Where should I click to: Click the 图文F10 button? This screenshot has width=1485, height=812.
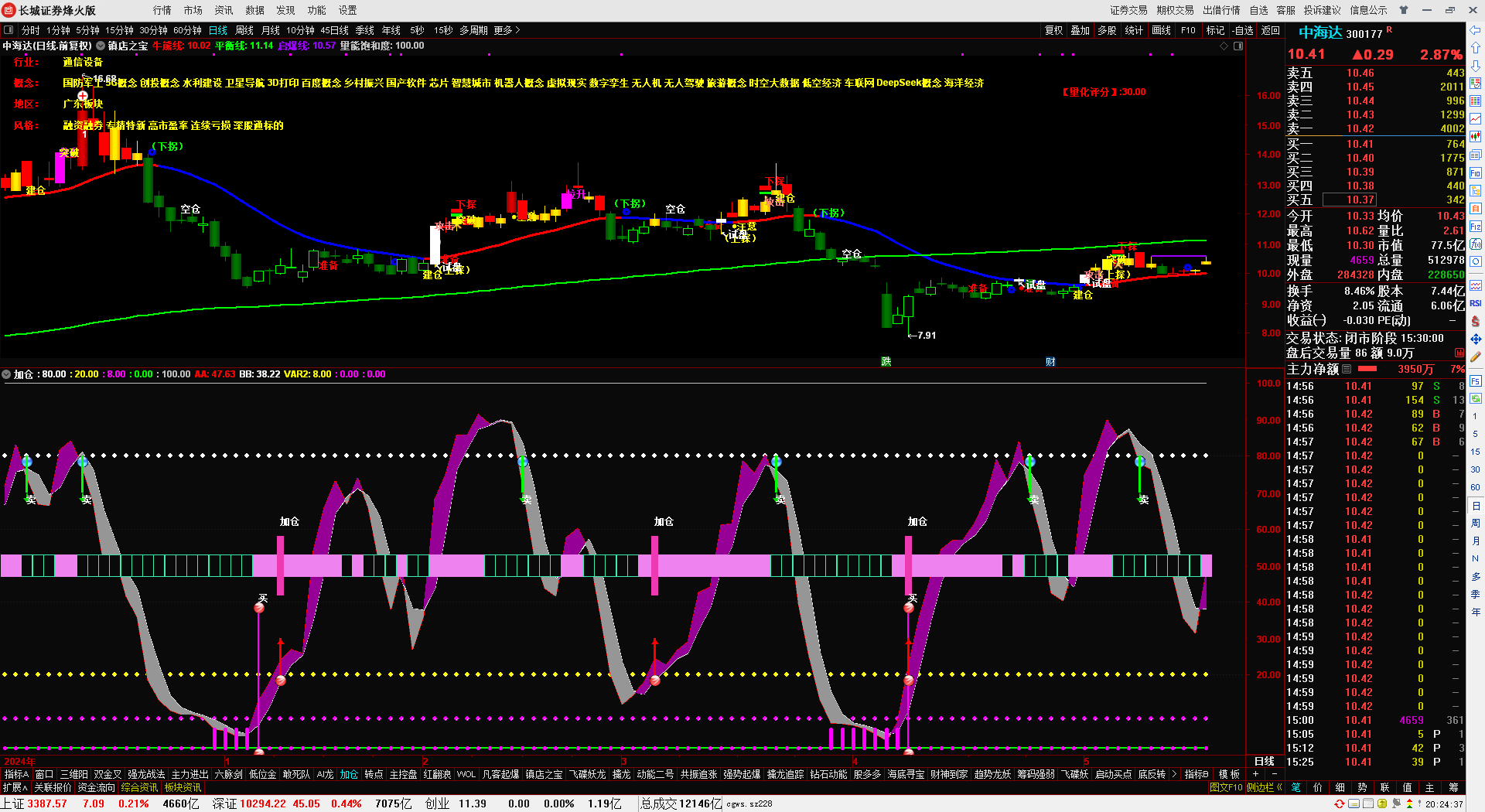[1226, 787]
